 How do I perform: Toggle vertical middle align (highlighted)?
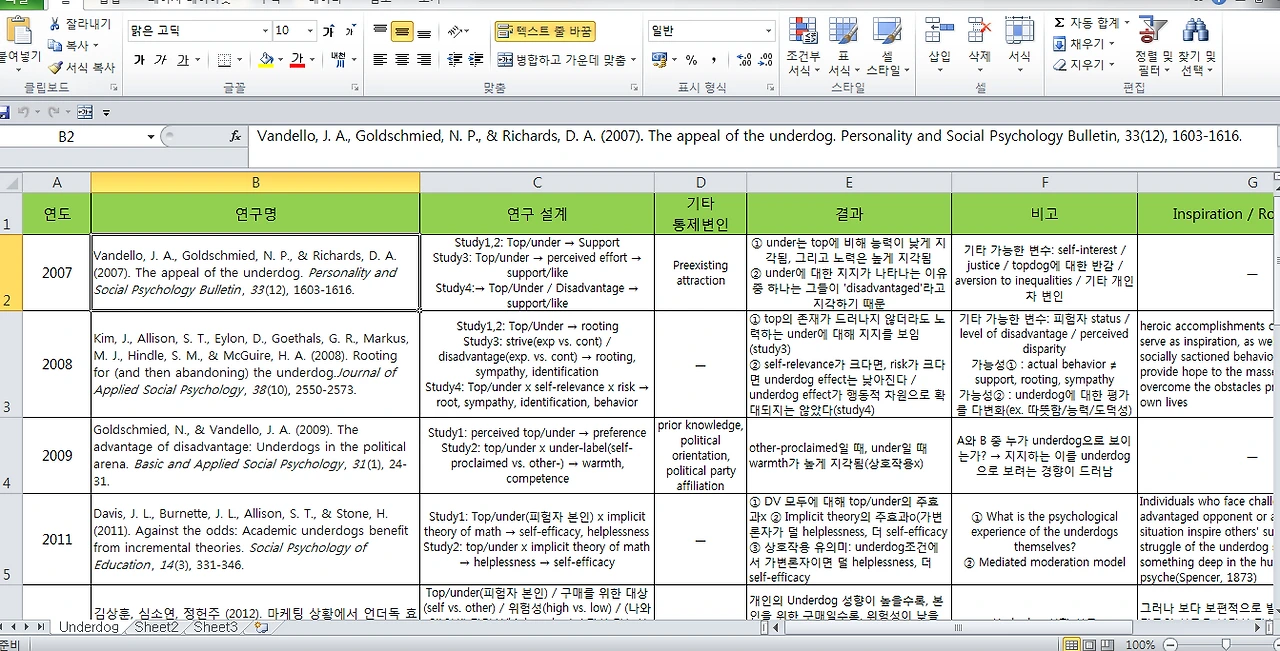(x=402, y=32)
